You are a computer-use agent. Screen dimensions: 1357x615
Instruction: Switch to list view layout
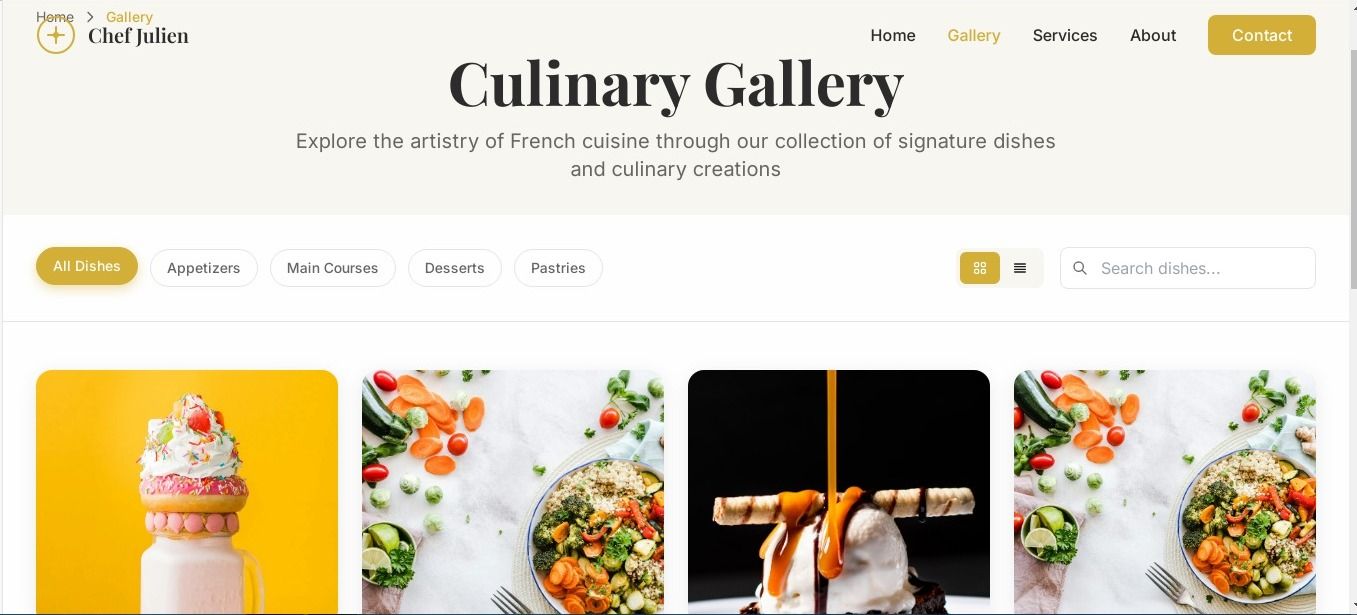(x=1020, y=268)
